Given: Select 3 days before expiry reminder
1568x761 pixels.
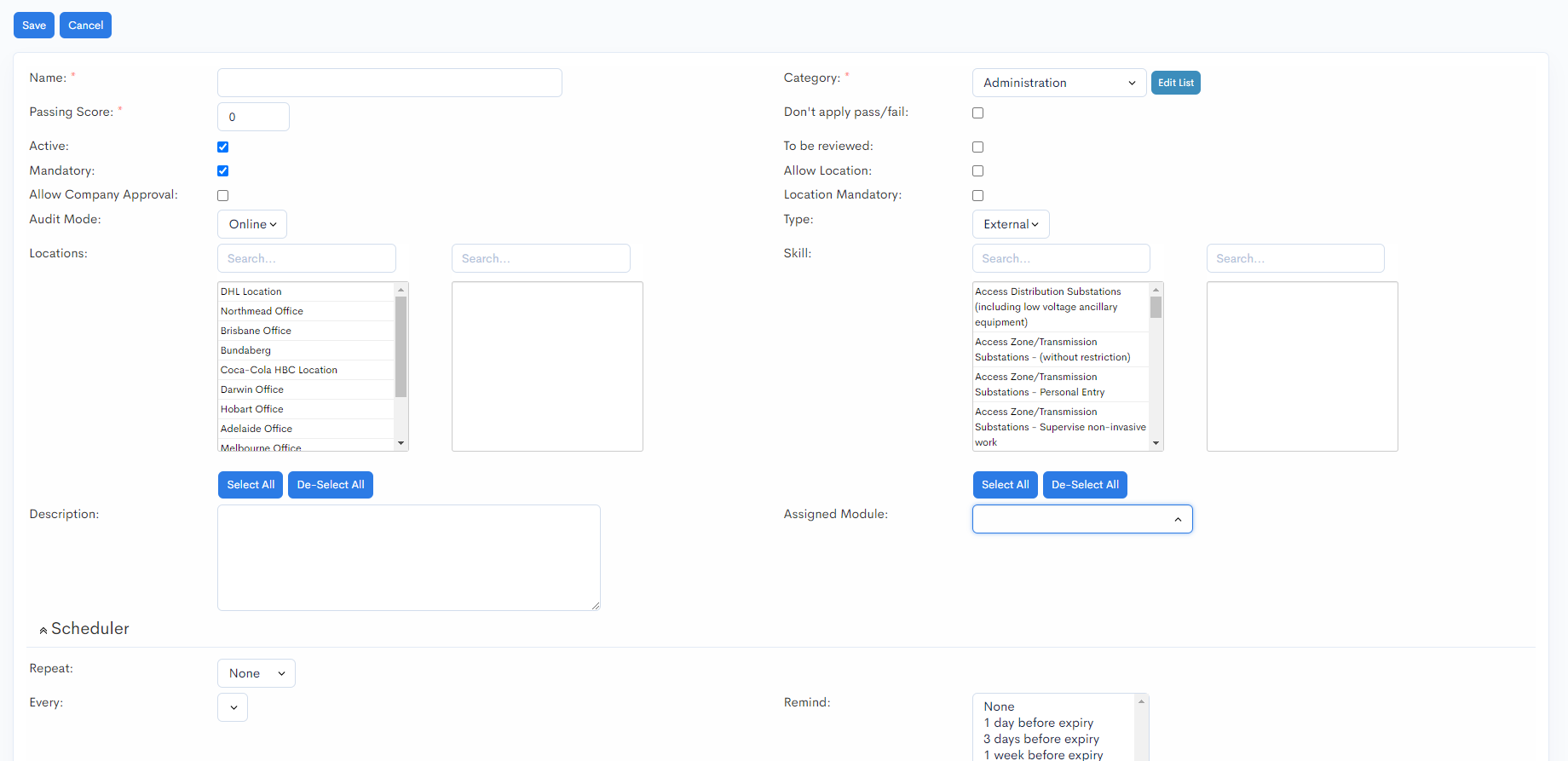Looking at the screenshot, I should click(x=1054, y=739).
